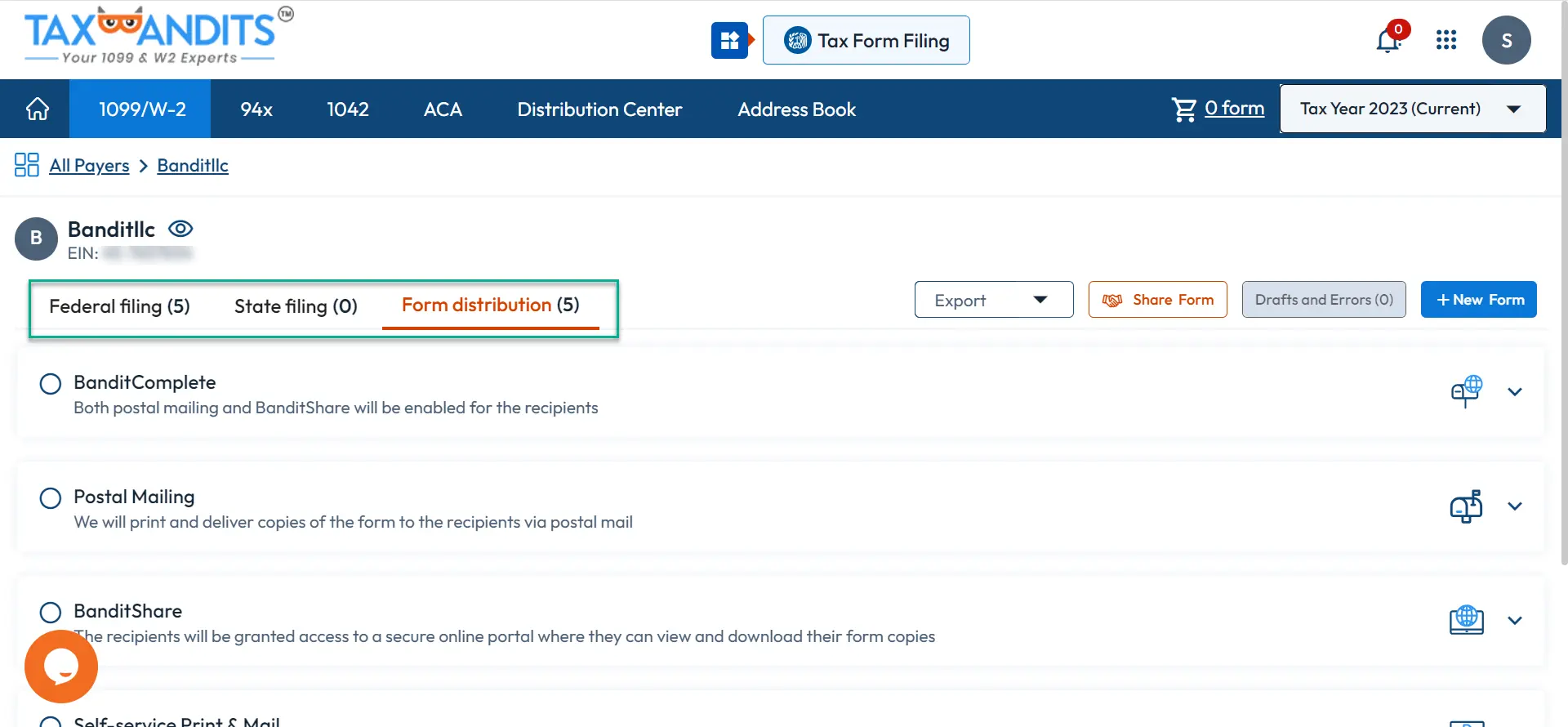
Task: Expand the BanditShare section chevron
Action: coord(1515,621)
